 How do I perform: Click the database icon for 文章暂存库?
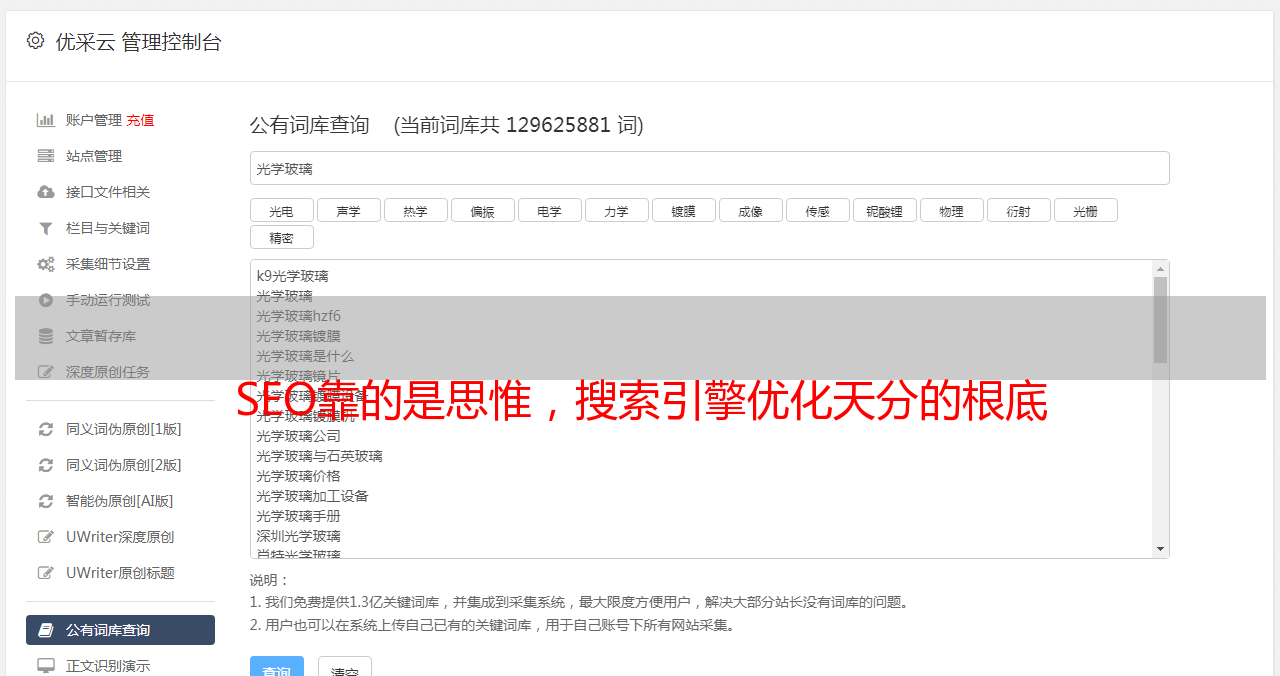(x=46, y=336)
